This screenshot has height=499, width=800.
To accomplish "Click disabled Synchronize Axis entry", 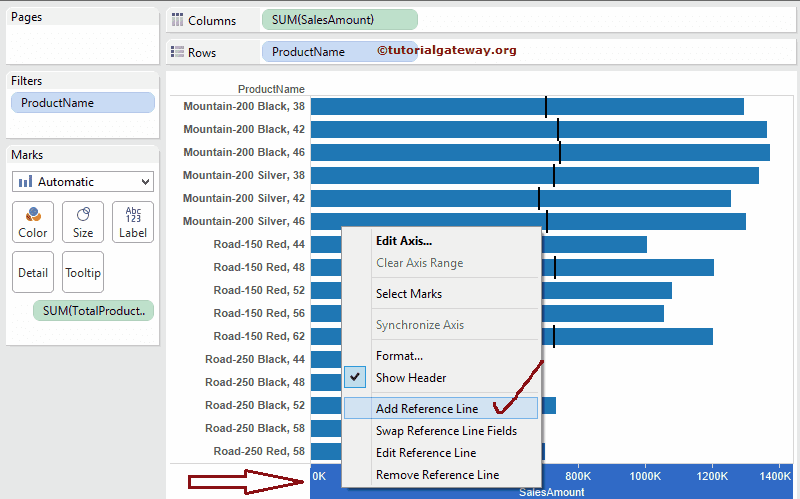I will [420, 325].
